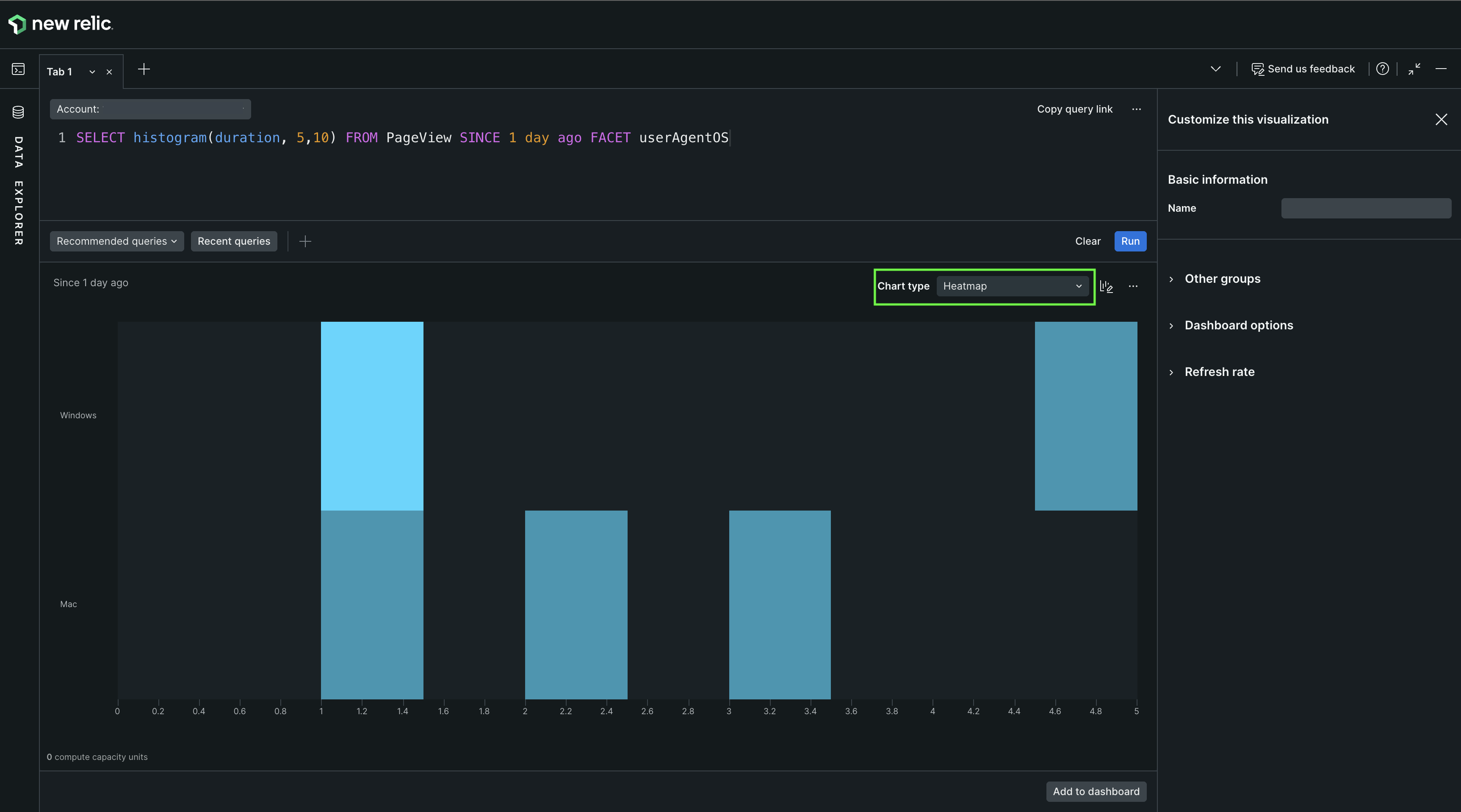
Task: Click the customize visualization chart icon
Action: click(1107, 286)
